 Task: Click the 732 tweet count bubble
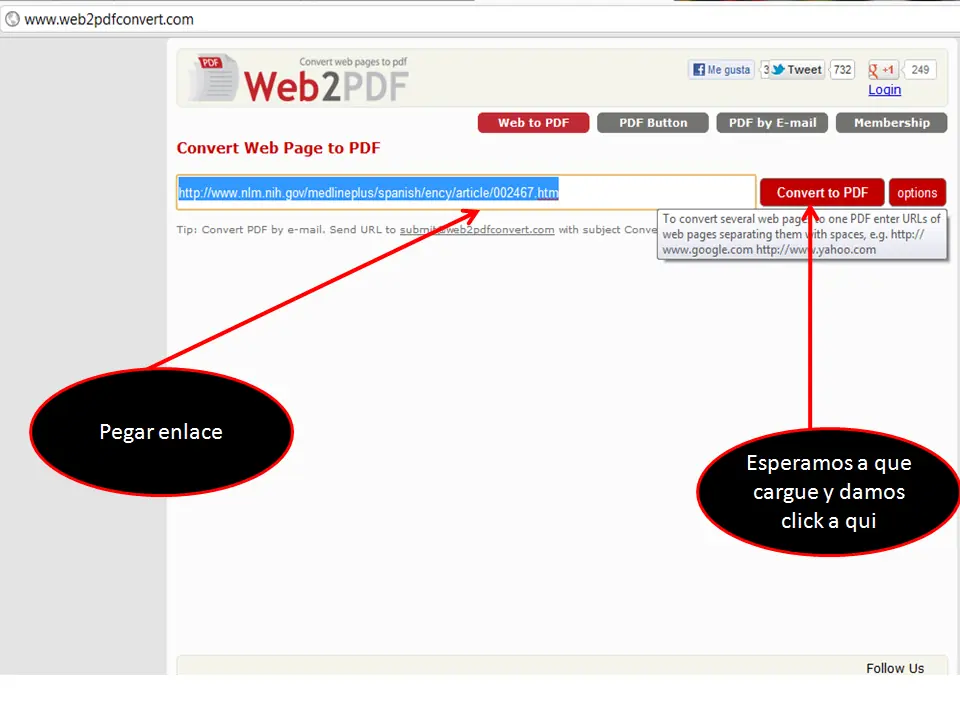[842, 70]
